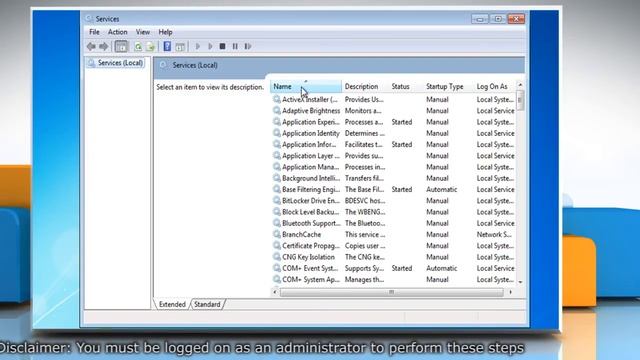
Task: Click the Export List toolbar icon
Action: coord(151,47)
